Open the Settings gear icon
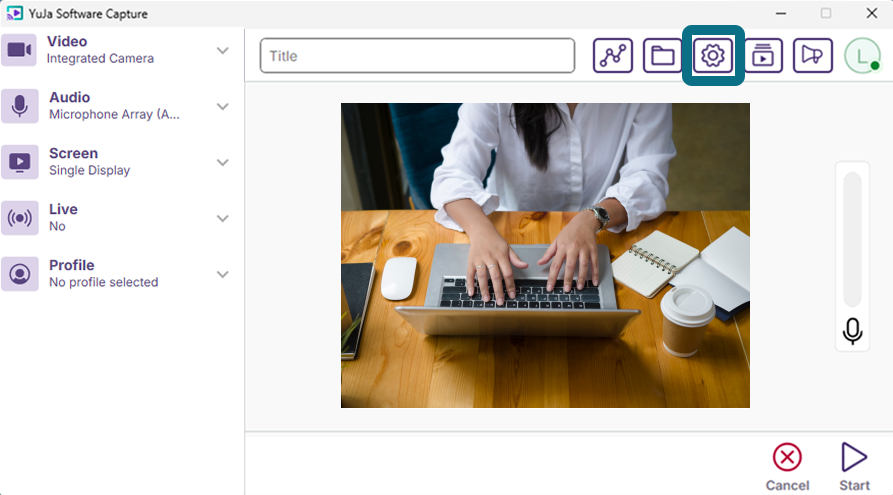 click(712, 56)
